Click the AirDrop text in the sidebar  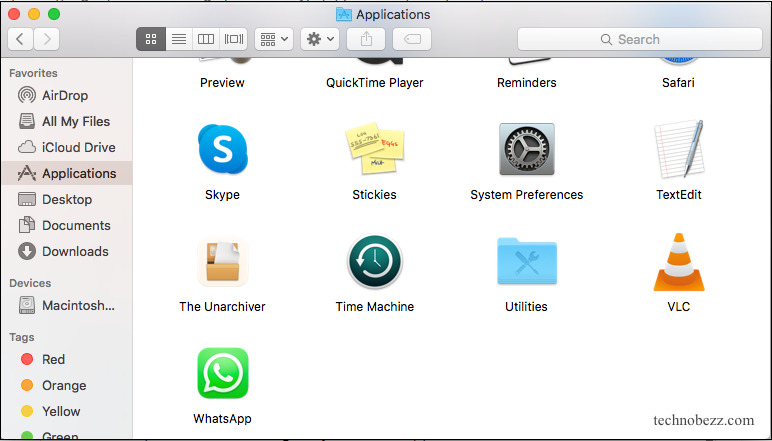(x=65, y=95)
